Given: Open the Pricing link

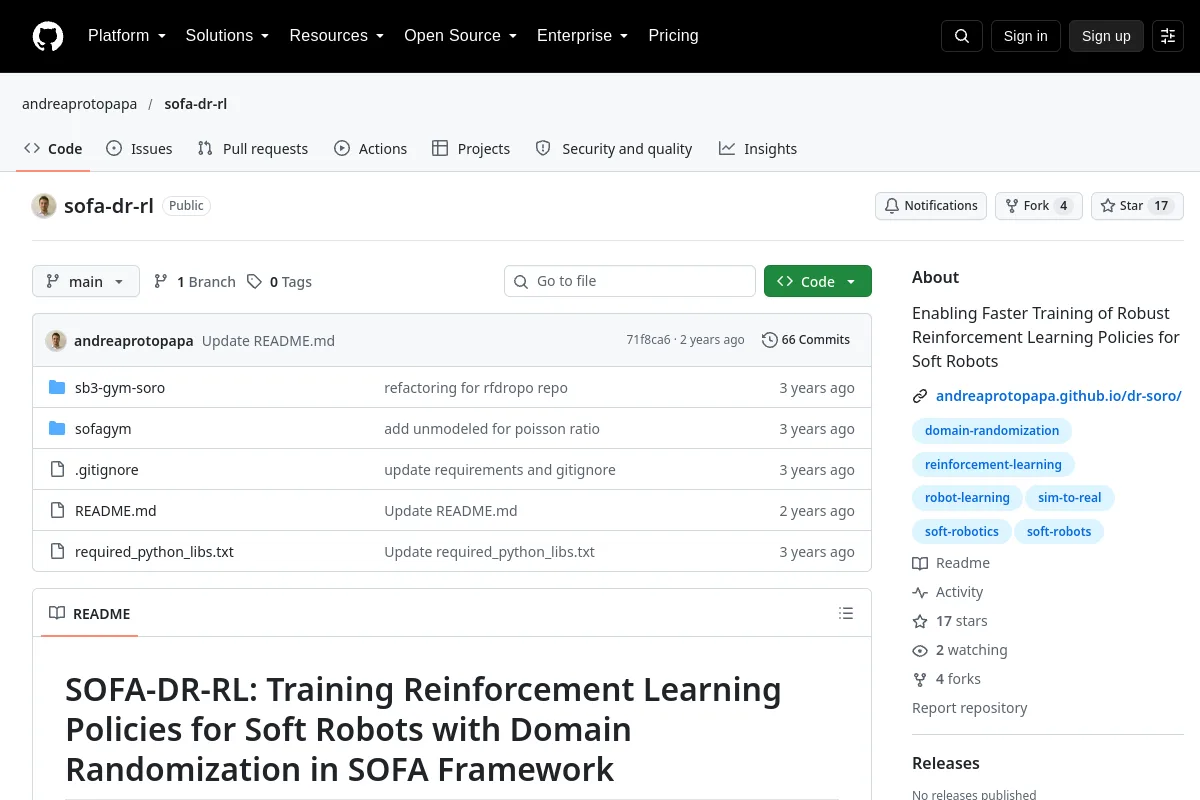Looking at the screenshot, I should (673, 36).
